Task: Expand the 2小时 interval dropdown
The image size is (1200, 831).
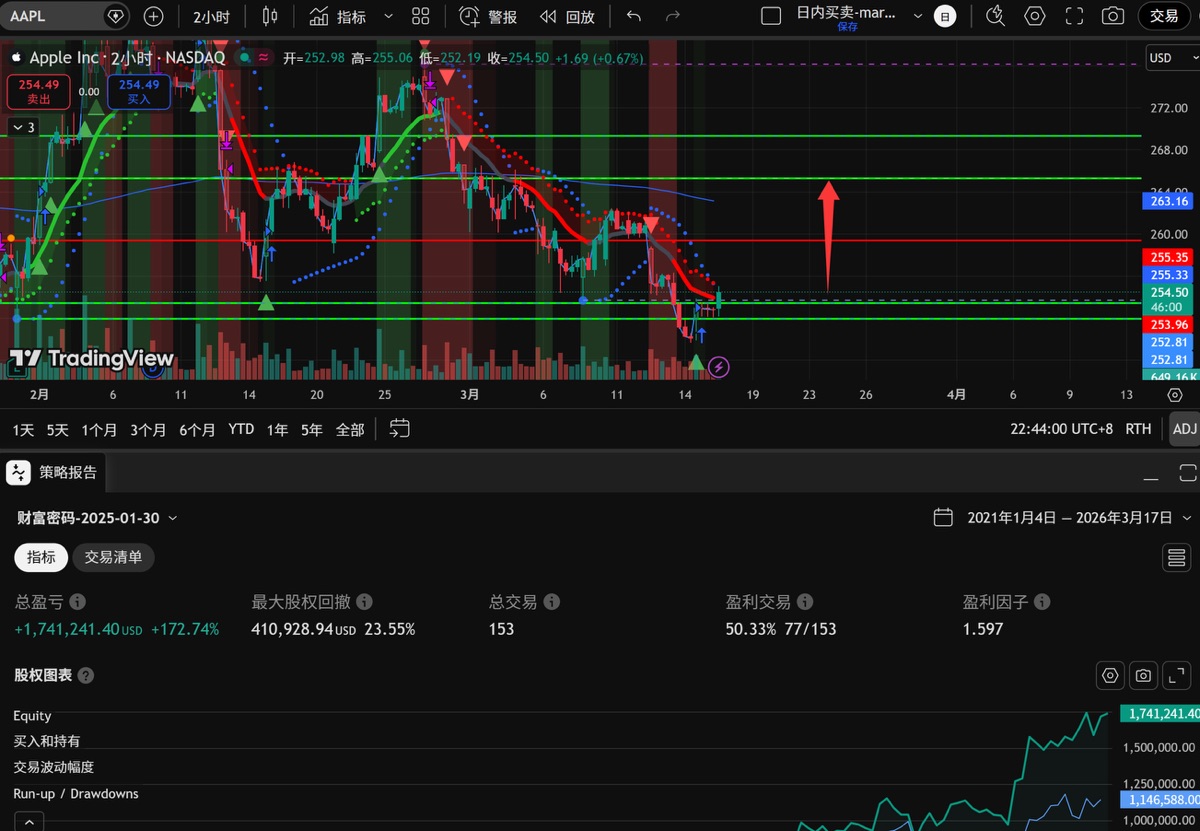Action: (211, 16)
